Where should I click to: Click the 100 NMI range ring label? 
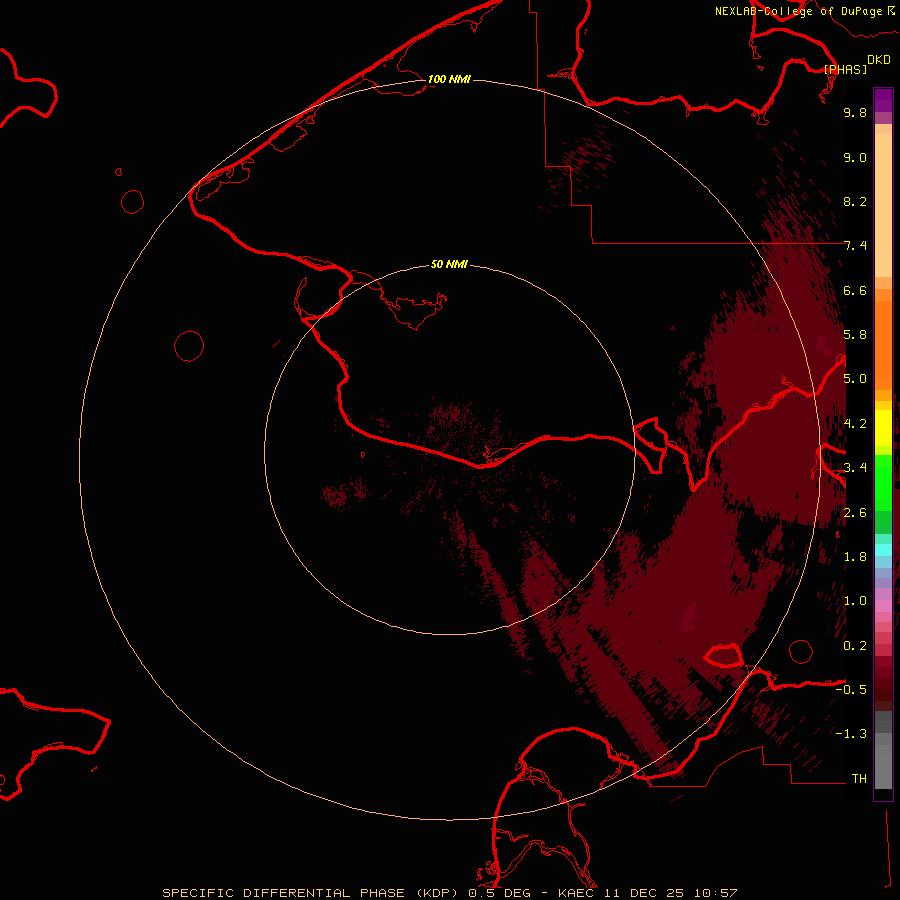[x=449, y=79]
